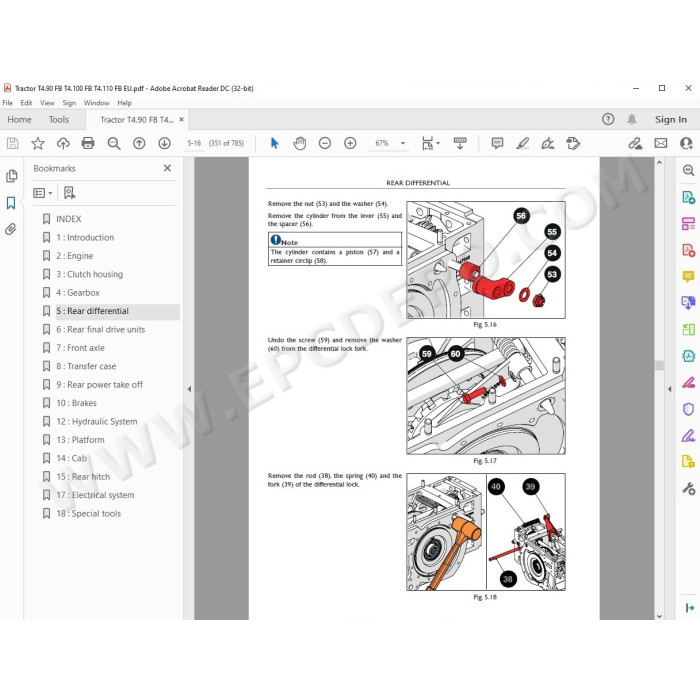Open the share with others icon
700x700 pixels.
coord(686,143)
